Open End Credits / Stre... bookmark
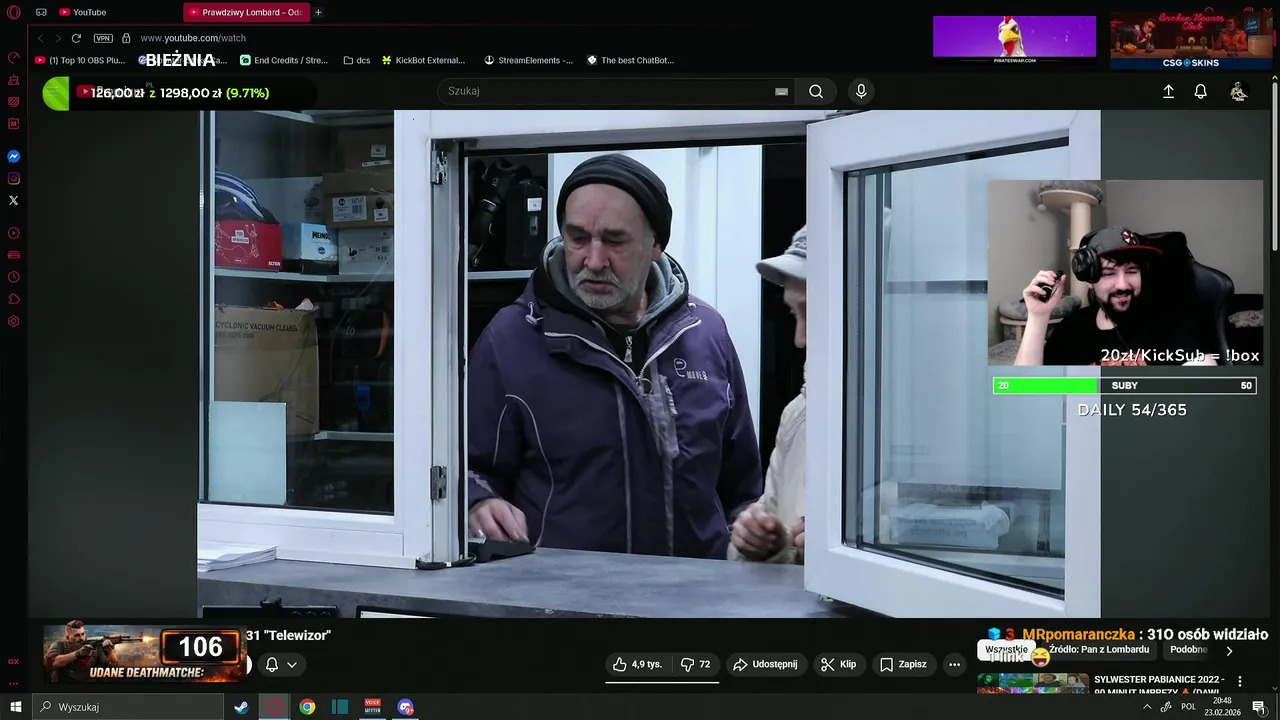 [x=284, y=60]
